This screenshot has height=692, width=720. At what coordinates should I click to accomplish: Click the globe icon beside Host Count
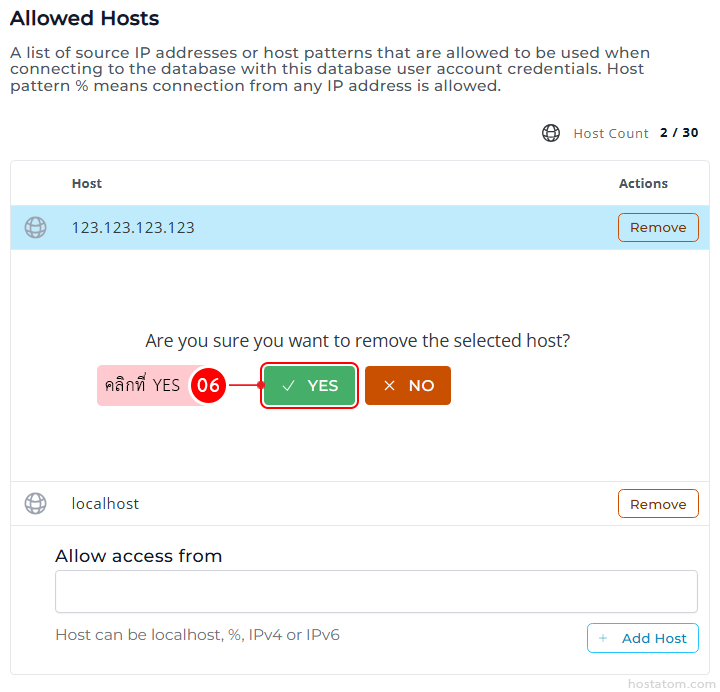point(551,133)
